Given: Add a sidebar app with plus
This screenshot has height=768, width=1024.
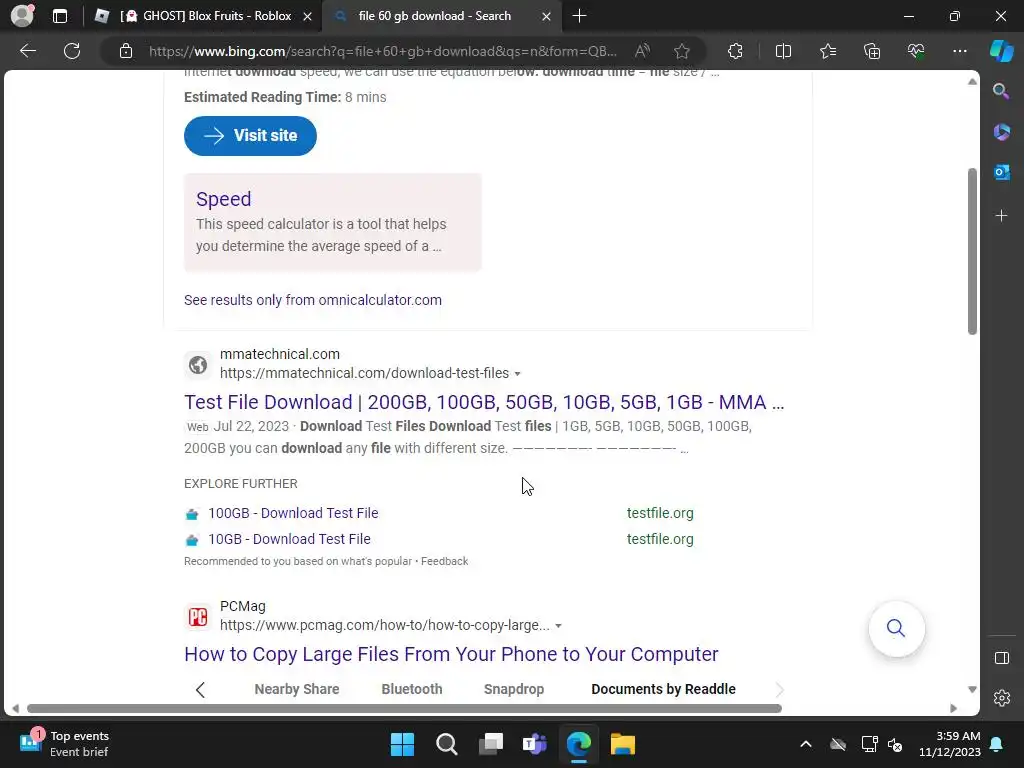Looking at the screenshot, I should [x=1001, y=216].
